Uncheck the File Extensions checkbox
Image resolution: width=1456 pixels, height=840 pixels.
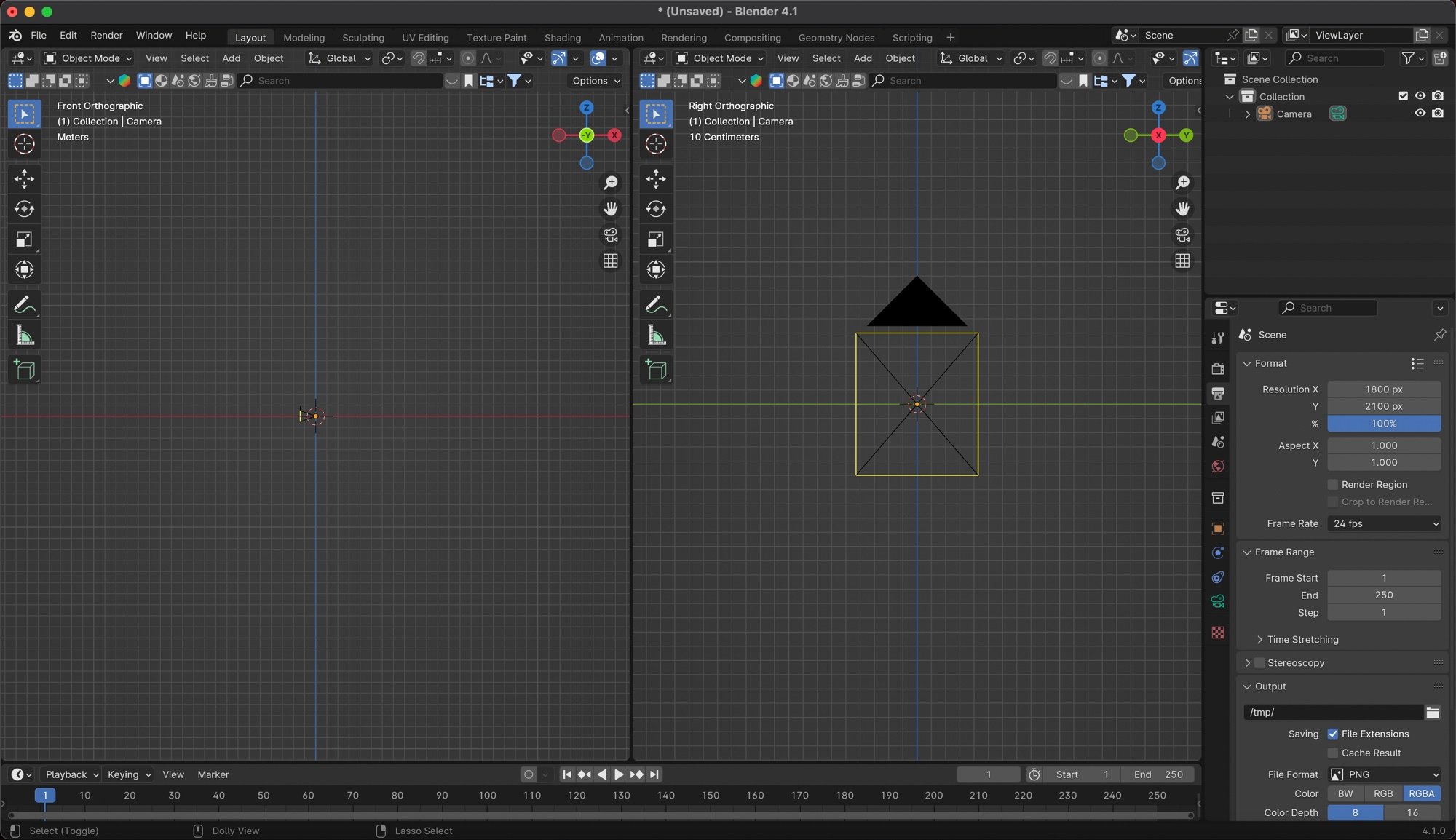pyautogui.click(x=1333, y=734)
